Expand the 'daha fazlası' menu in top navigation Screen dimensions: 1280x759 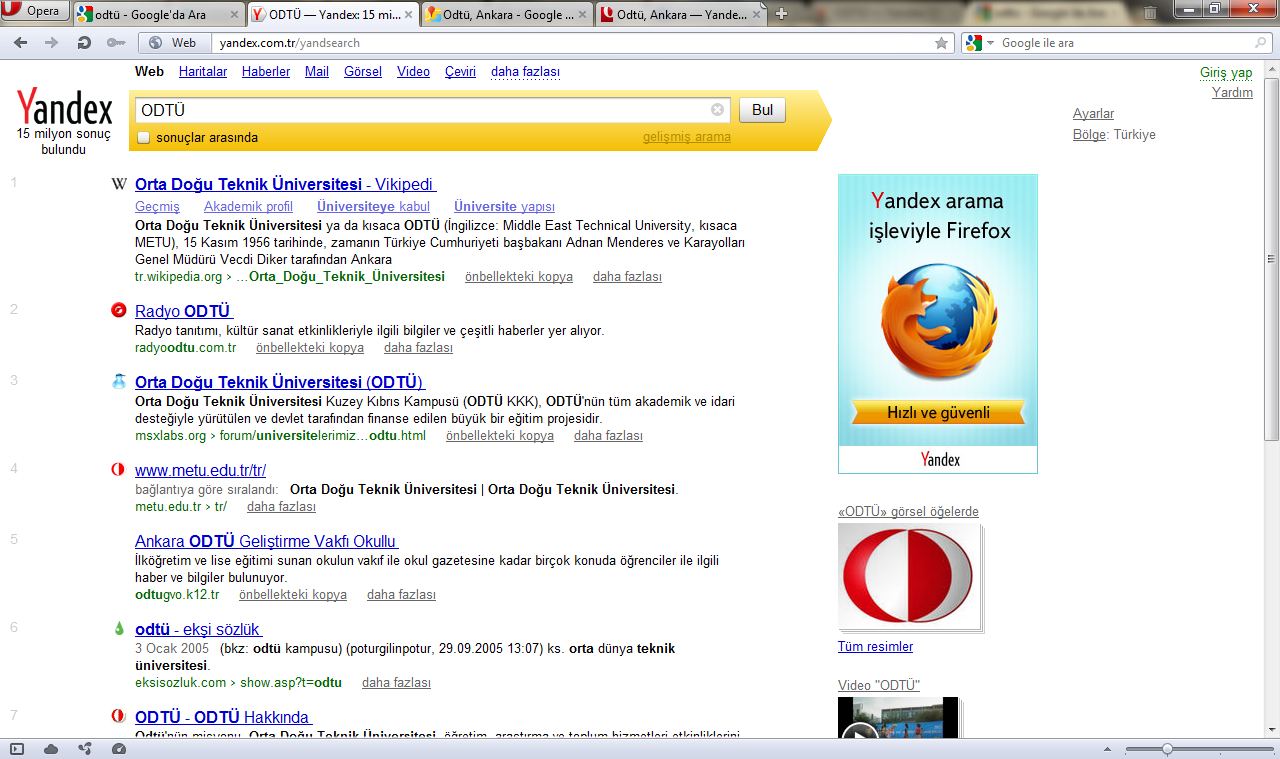[525, 72]
